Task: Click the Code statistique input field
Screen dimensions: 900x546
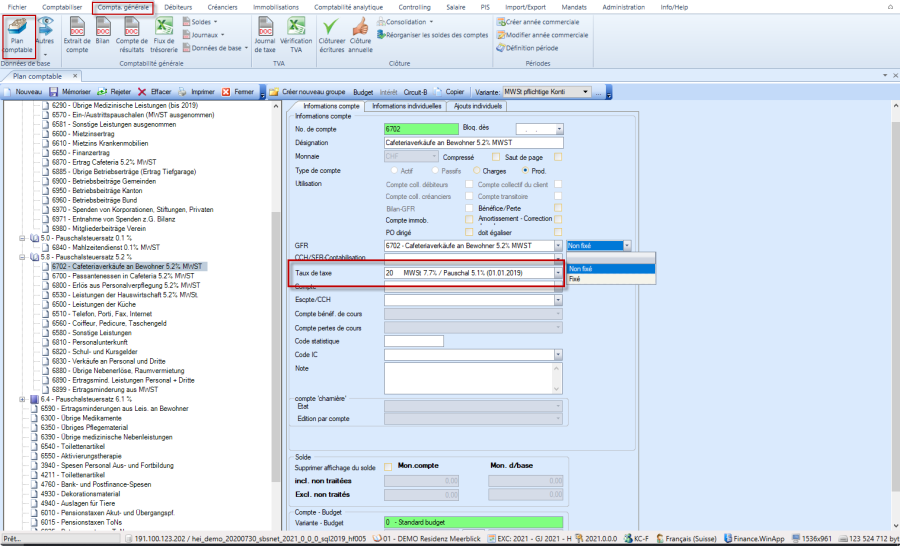Action: pos(414,341)
